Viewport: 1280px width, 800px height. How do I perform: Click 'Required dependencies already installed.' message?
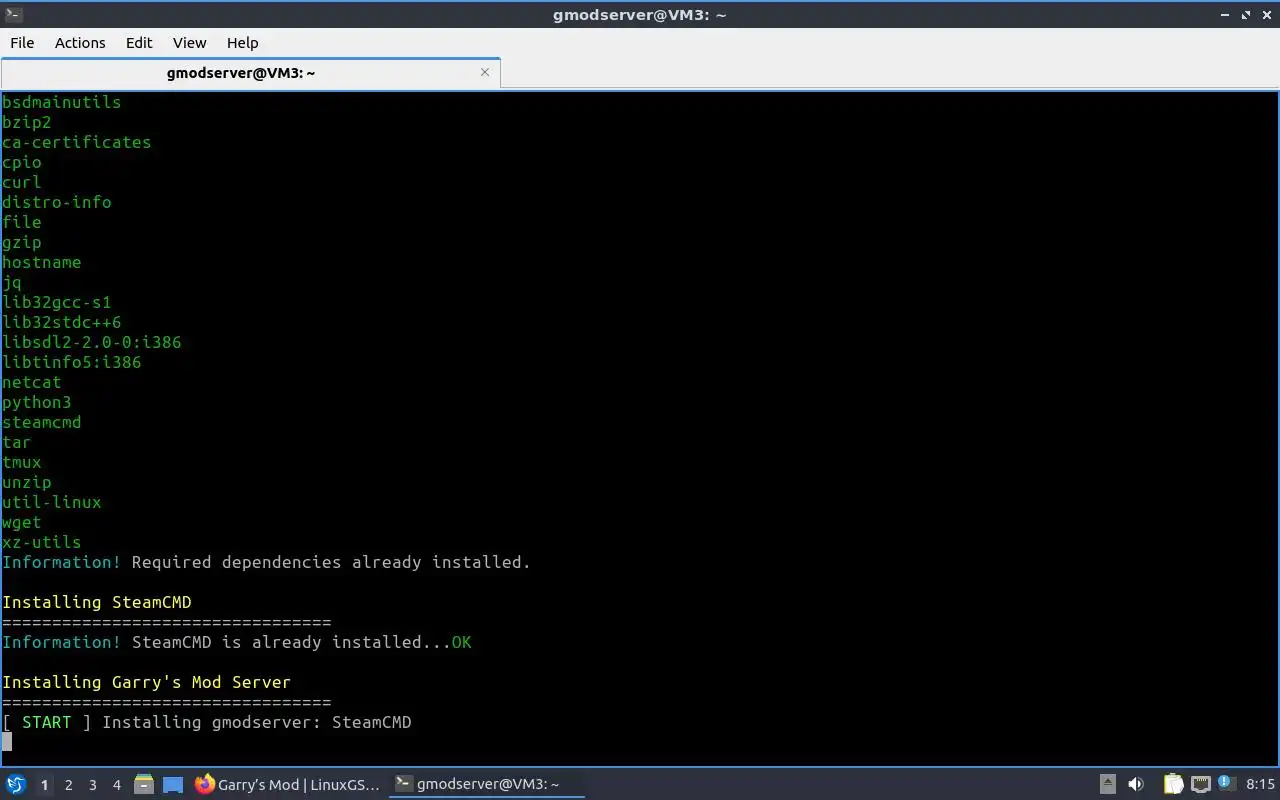331,562
